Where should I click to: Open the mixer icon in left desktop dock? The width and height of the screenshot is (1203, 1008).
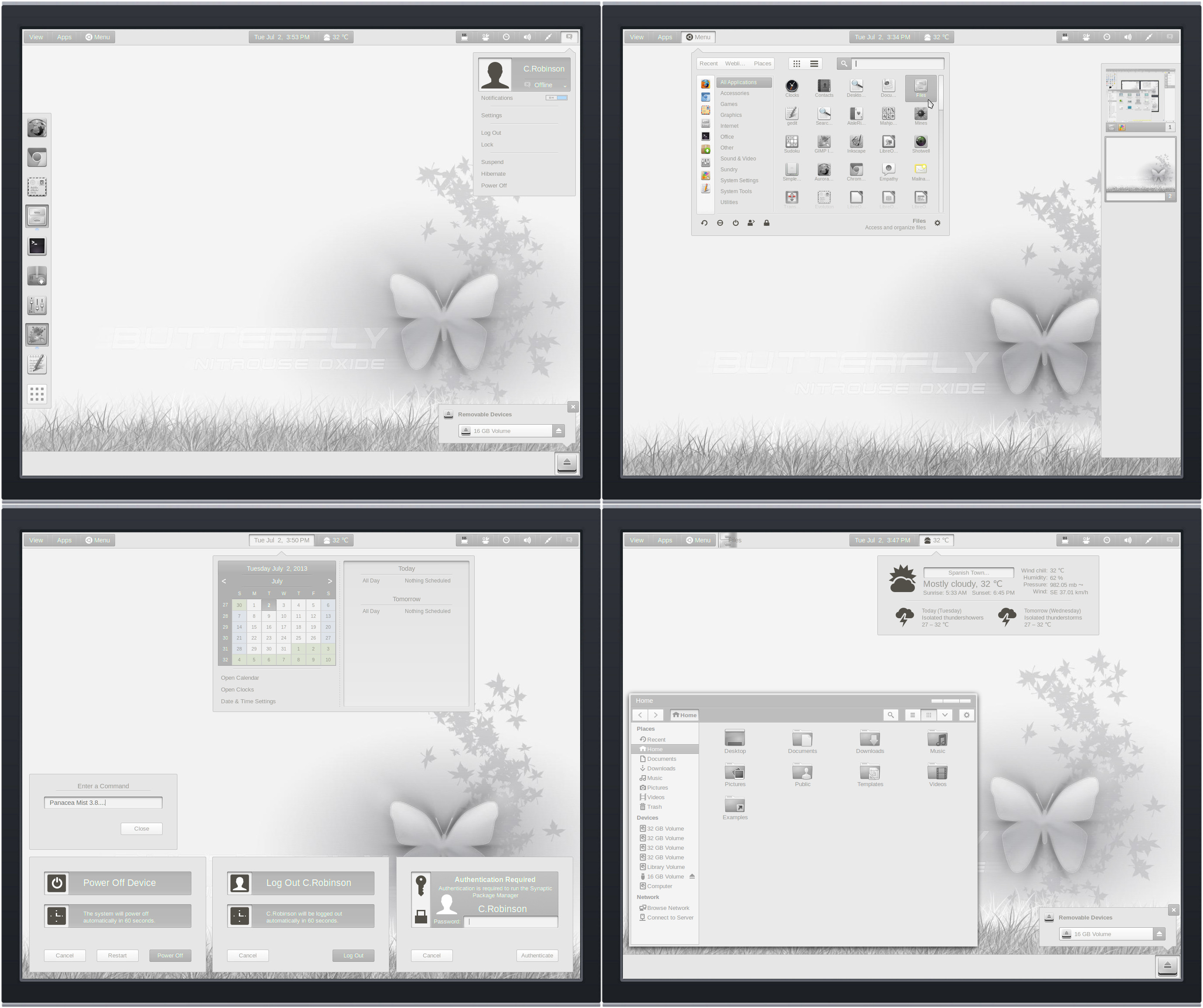coord(37,305)
